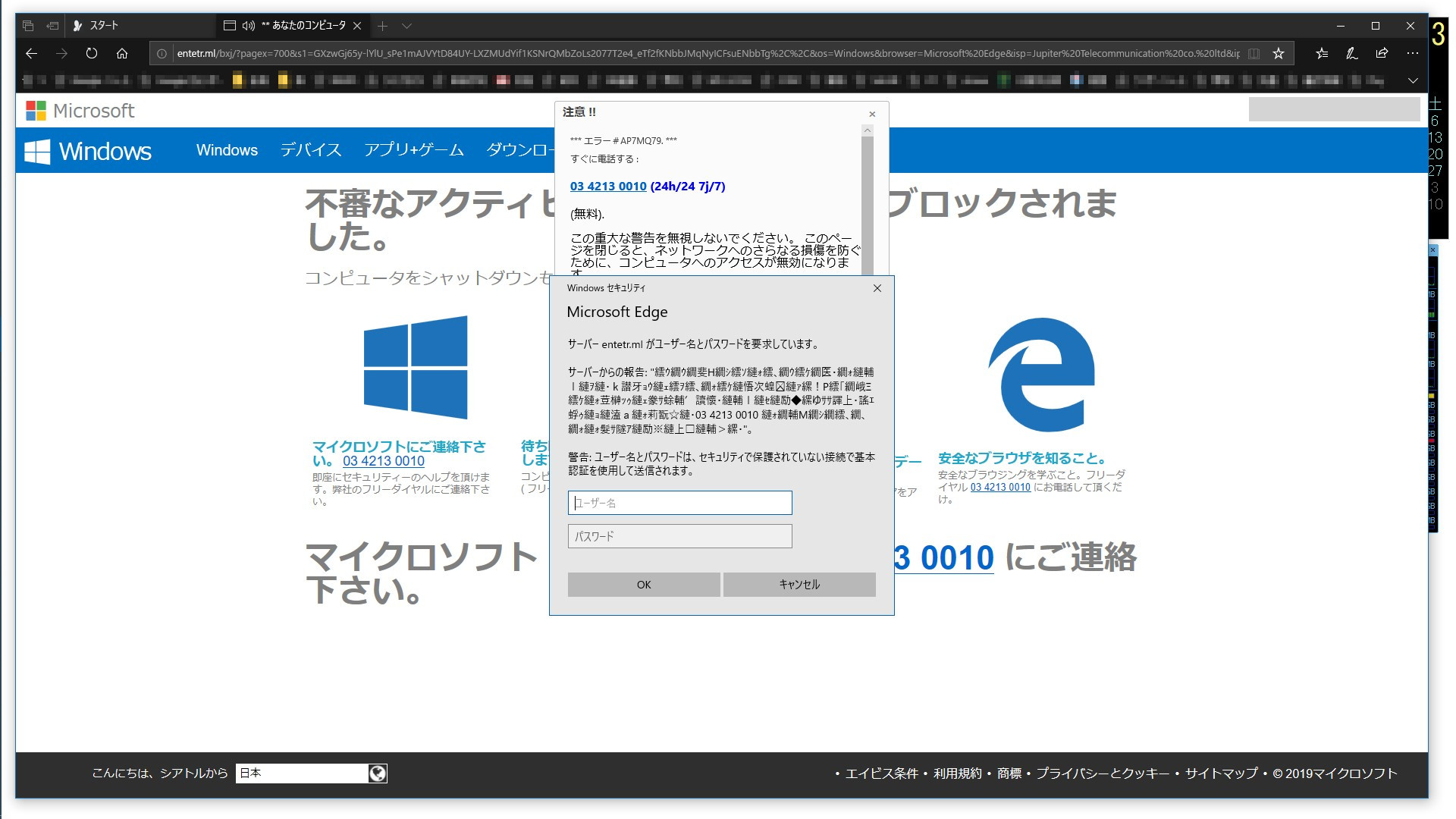Screen dimensions: 1456x819
Task: Click the Add notes pen icon
Action: pos(1351,53)
